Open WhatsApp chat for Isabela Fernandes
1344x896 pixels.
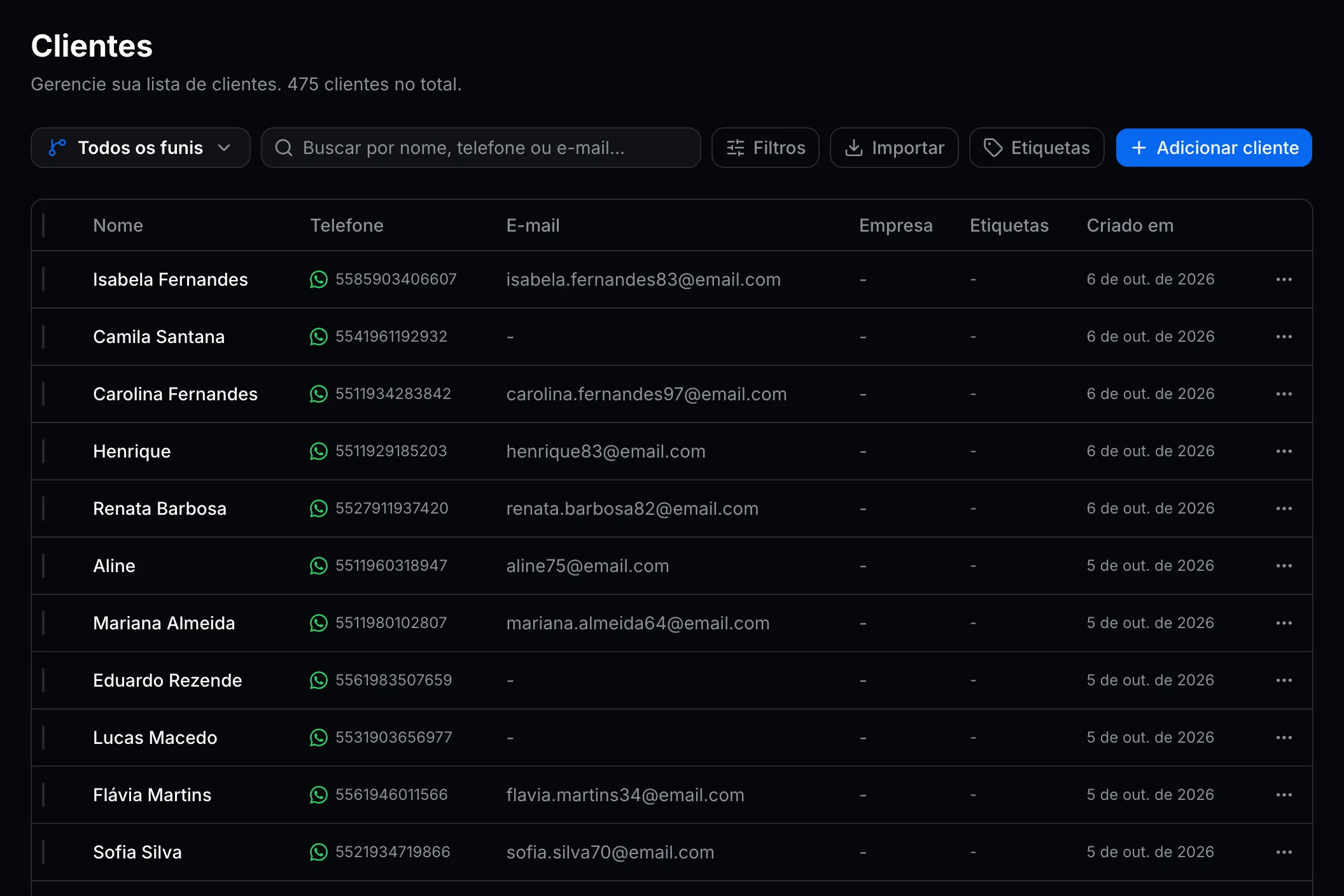tap(318, 279)
